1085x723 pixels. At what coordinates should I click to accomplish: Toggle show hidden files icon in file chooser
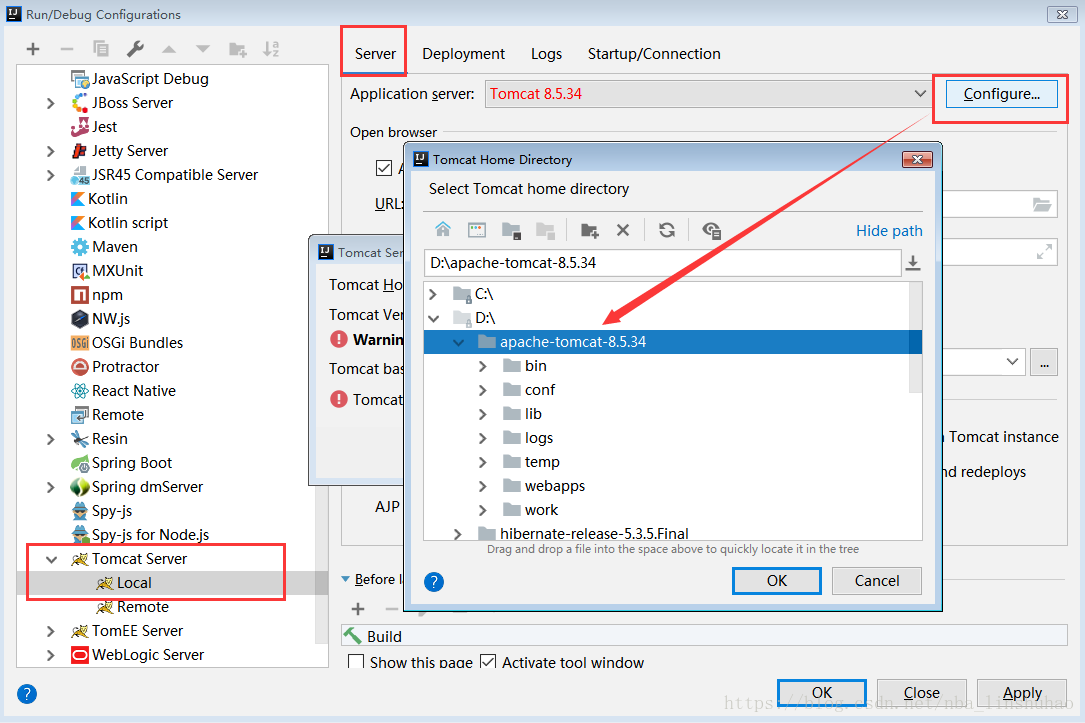pos(711,230)
